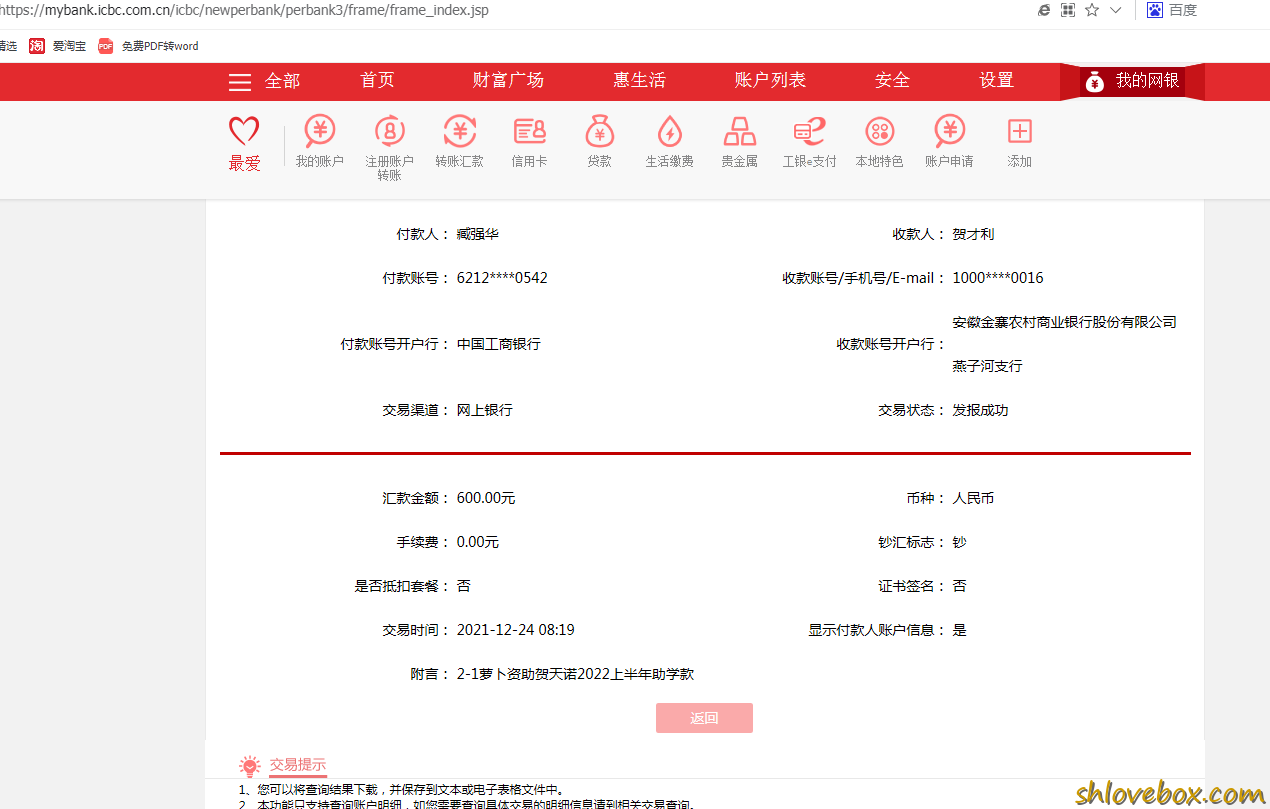Click the currency value 人民币
This screenshot has height=809, width=1270.
pyautogui.click(x=973, y=498)
